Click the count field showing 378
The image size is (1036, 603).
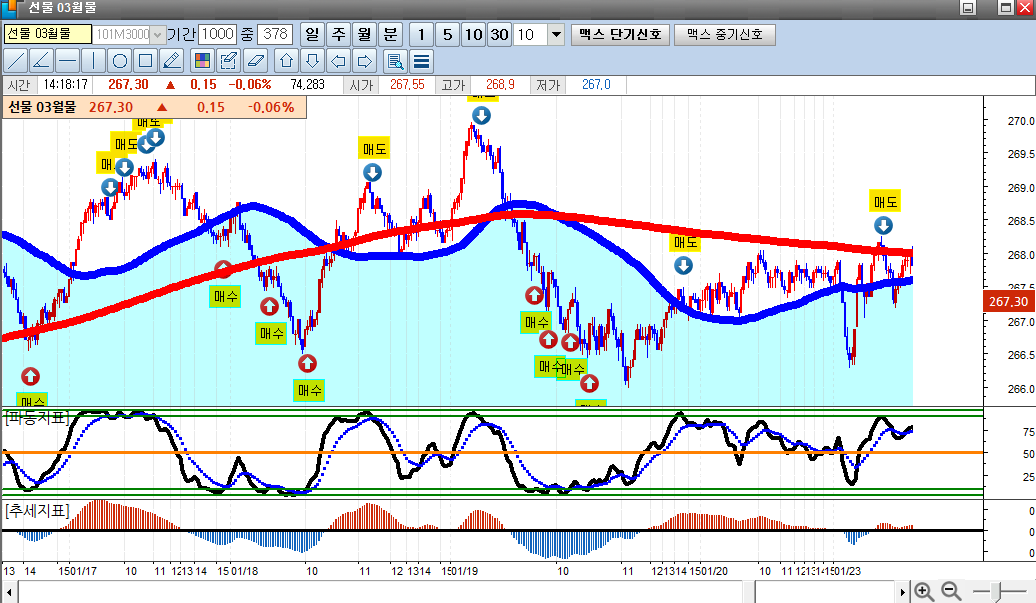coord(275,34)
